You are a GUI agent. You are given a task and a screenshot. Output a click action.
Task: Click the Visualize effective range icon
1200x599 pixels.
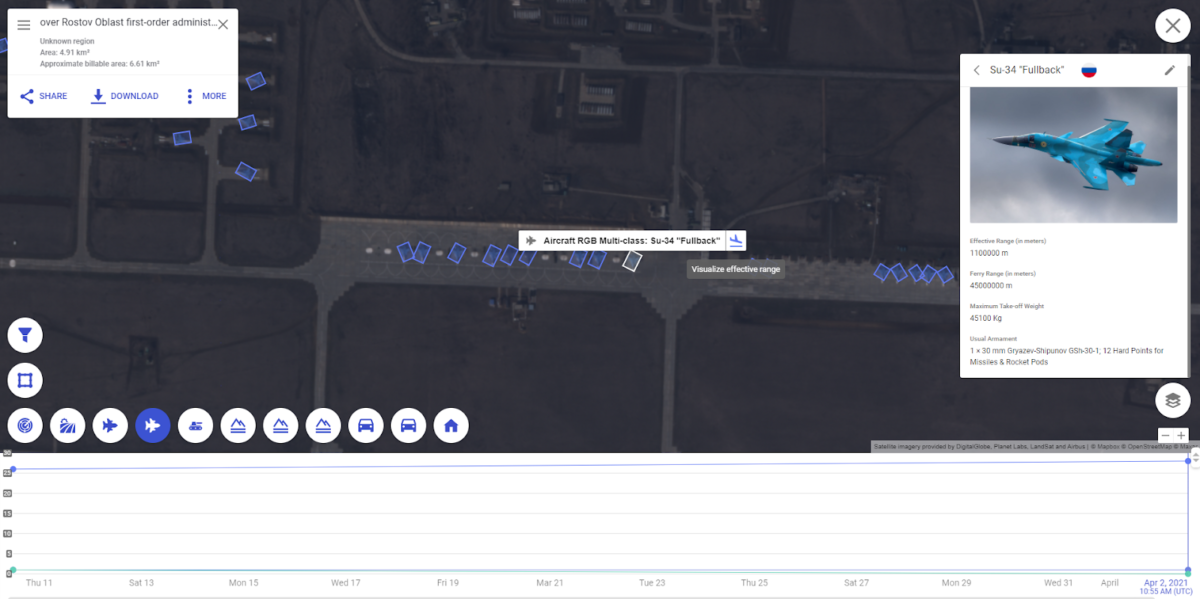[737, 240]
